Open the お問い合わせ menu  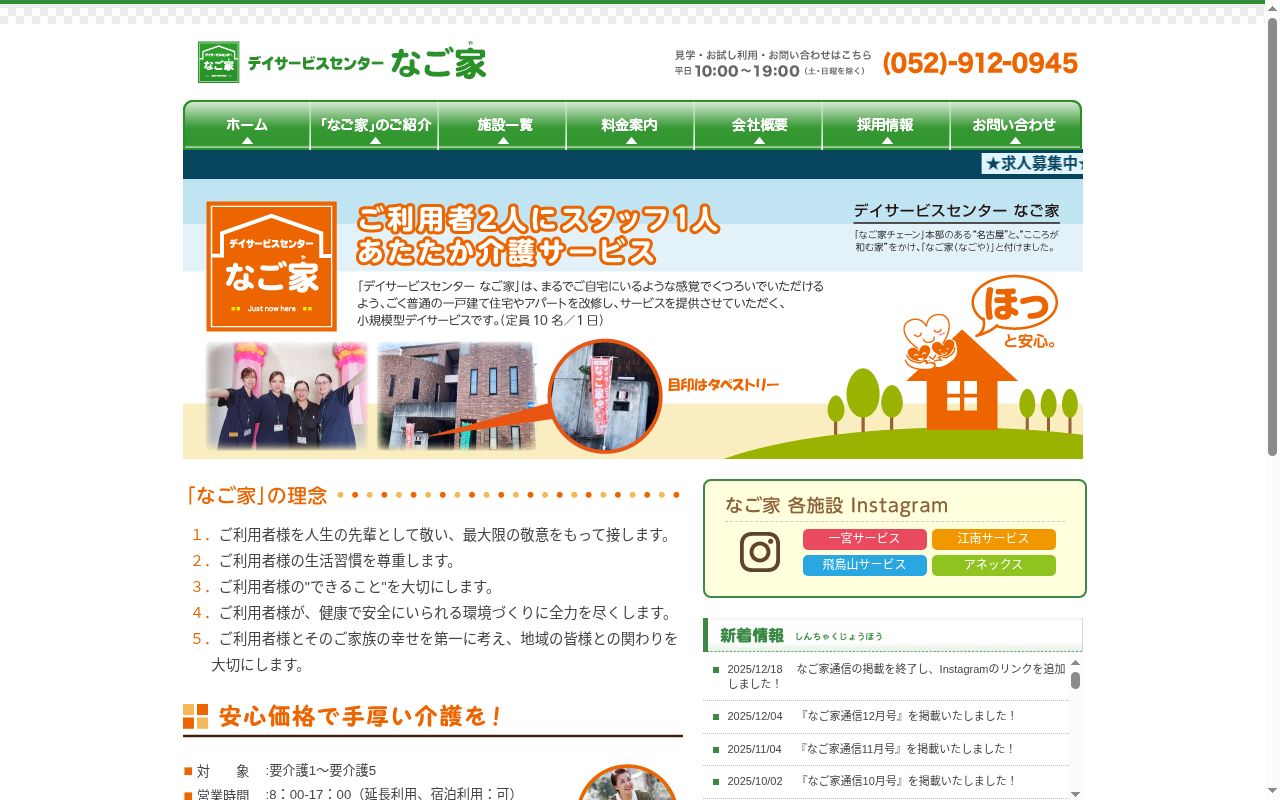1015,125
